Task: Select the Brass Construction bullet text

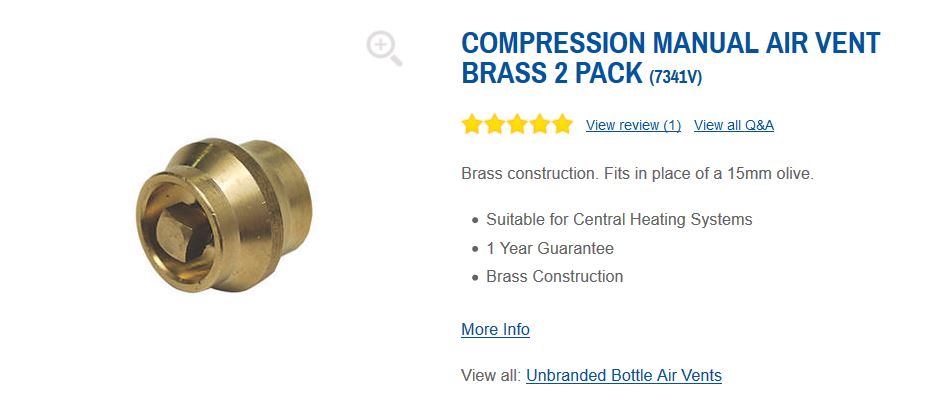Action: pos(554,276)
